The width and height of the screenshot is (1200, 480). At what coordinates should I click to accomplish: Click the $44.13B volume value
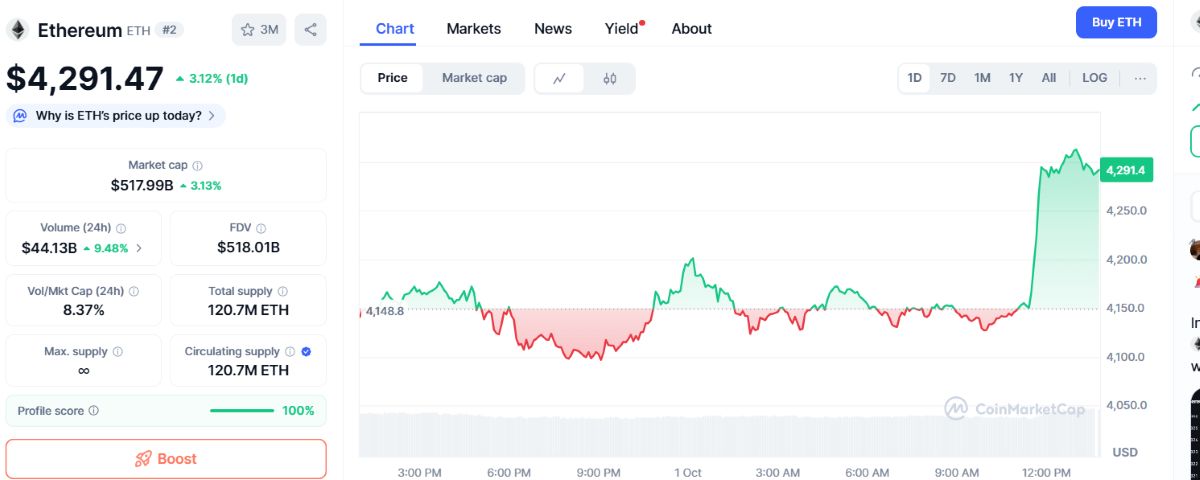49,248
